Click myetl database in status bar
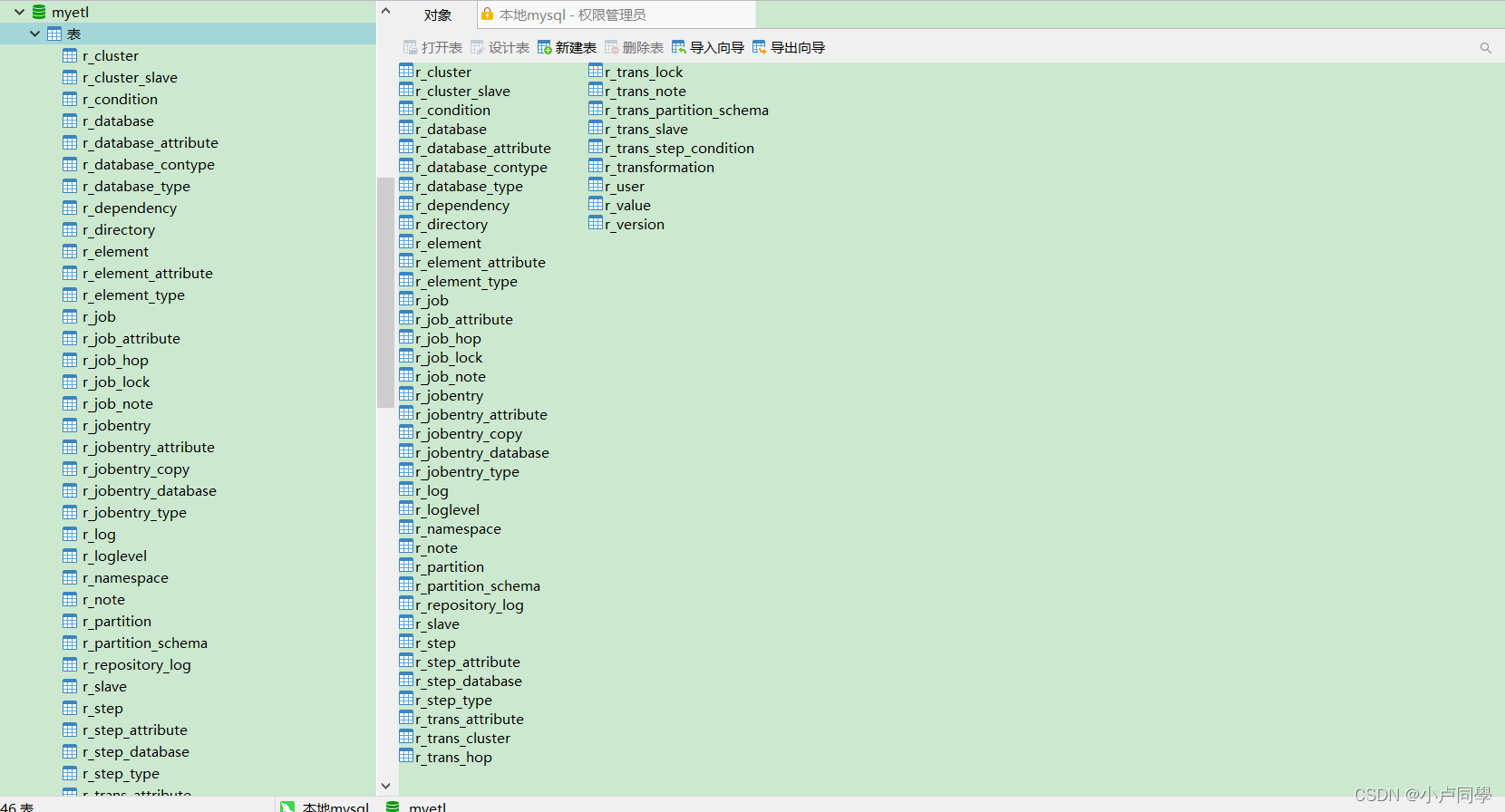The image size is (1505, 812). [x=416, y=807]
